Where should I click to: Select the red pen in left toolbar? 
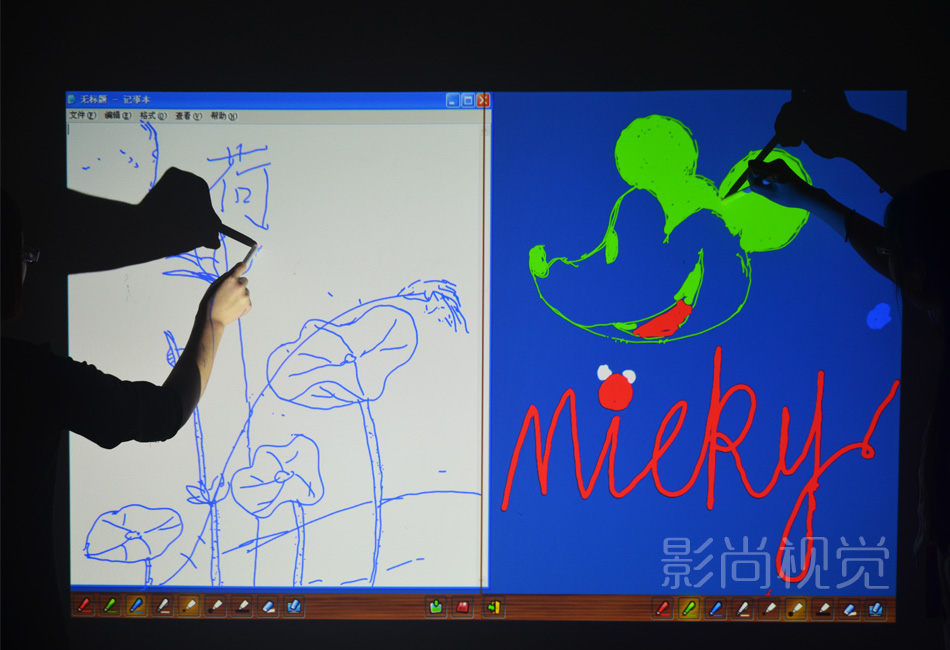click(85, 605)
